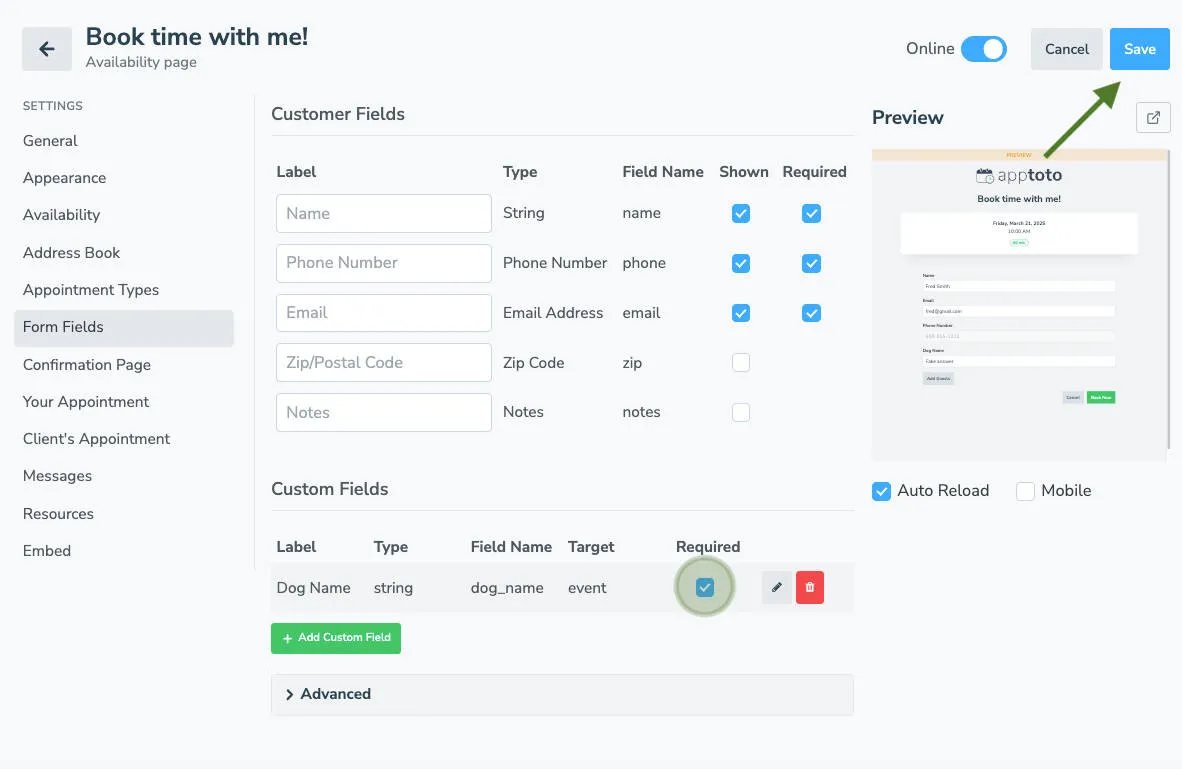Click the Add Custom Field button
Viewport: 1182px width, 769px height.
[335, 637]
